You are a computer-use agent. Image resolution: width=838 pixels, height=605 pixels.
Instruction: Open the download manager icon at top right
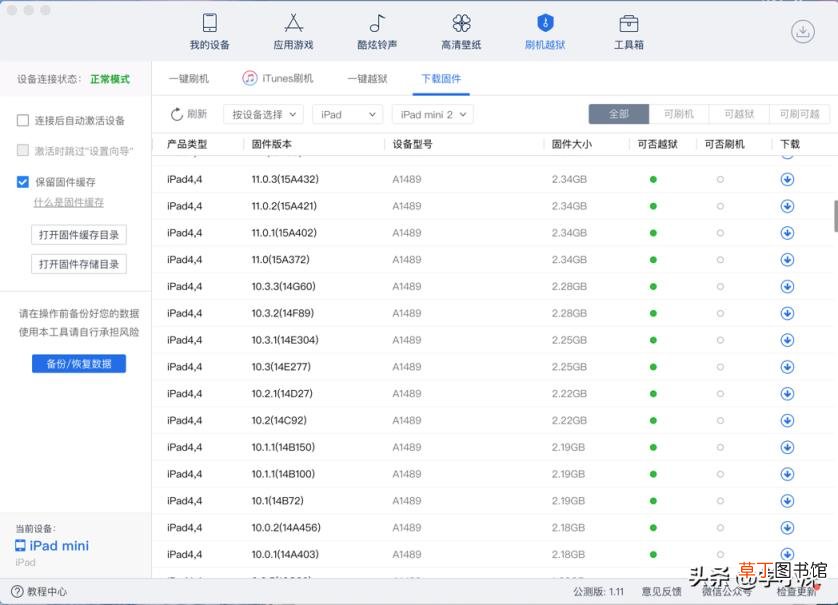point(803,32)
